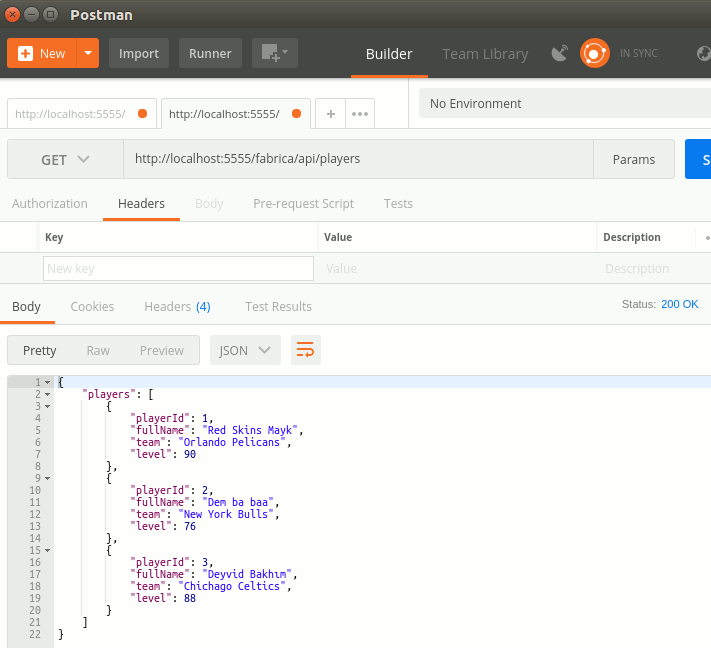Click the Import button

[x=139, y=53]
